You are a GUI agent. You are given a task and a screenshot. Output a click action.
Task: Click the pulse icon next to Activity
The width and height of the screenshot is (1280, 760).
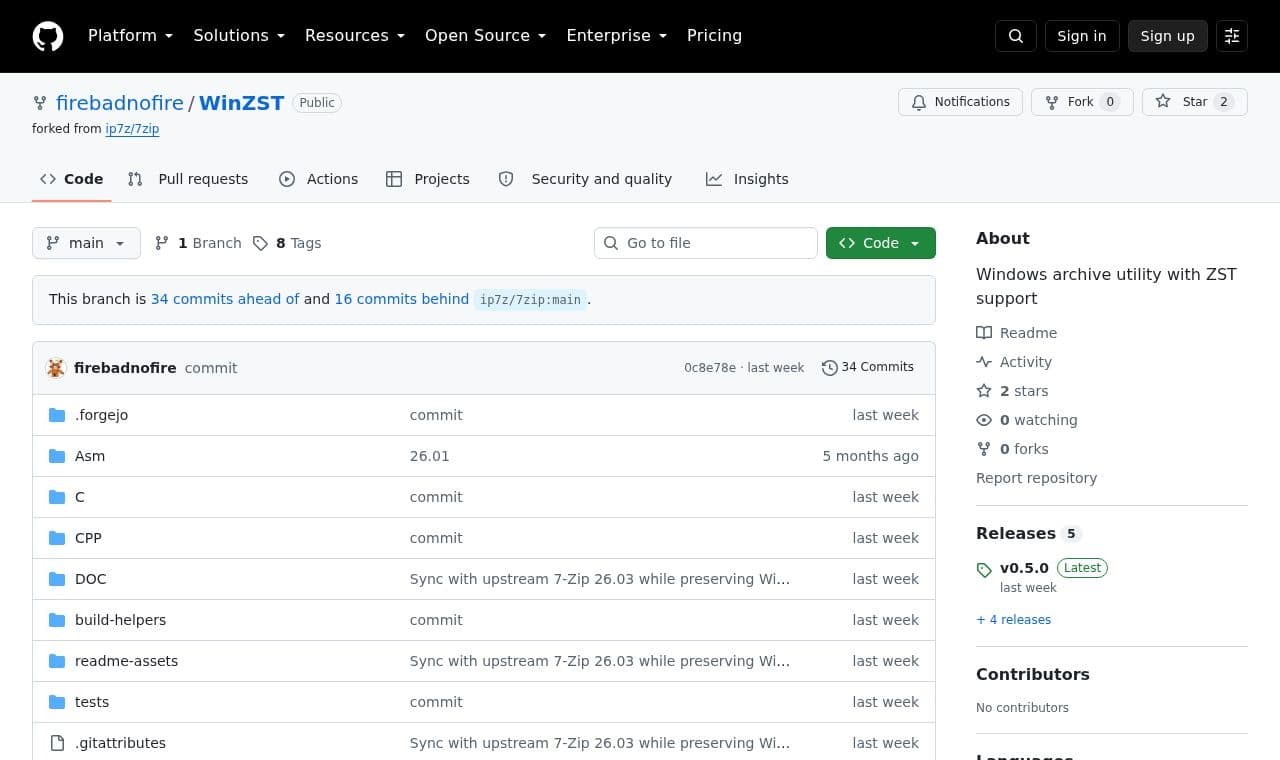click(x=984, y=362)
